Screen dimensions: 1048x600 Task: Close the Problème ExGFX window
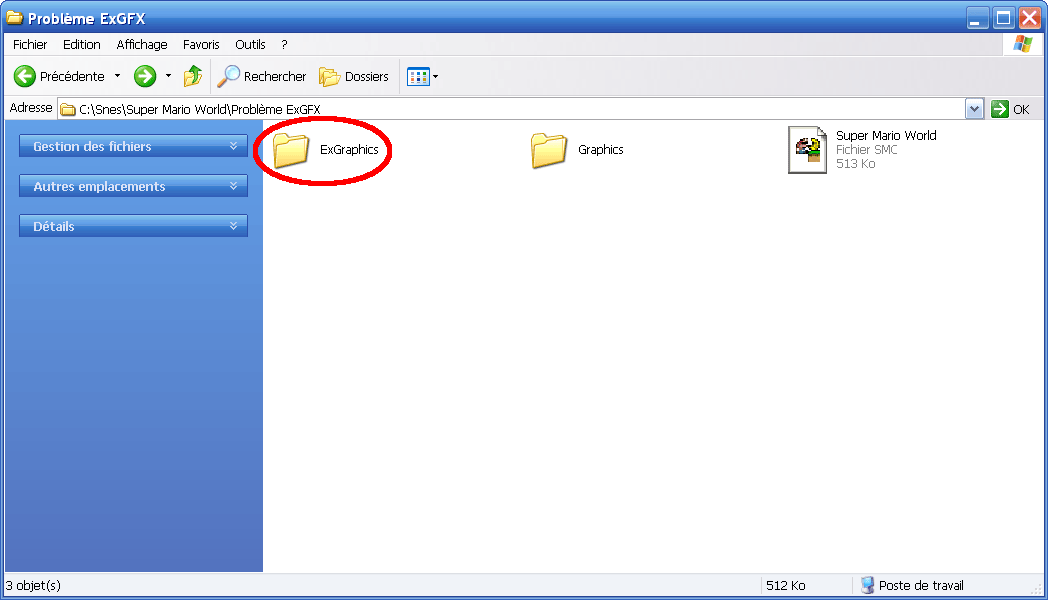point(1029,18)
